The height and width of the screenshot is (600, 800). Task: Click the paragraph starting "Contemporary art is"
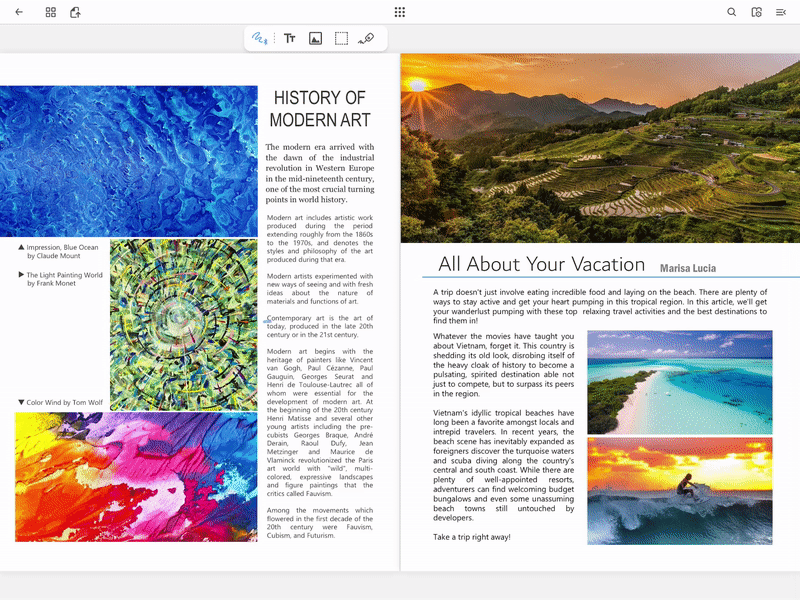(x=320, y=327)
